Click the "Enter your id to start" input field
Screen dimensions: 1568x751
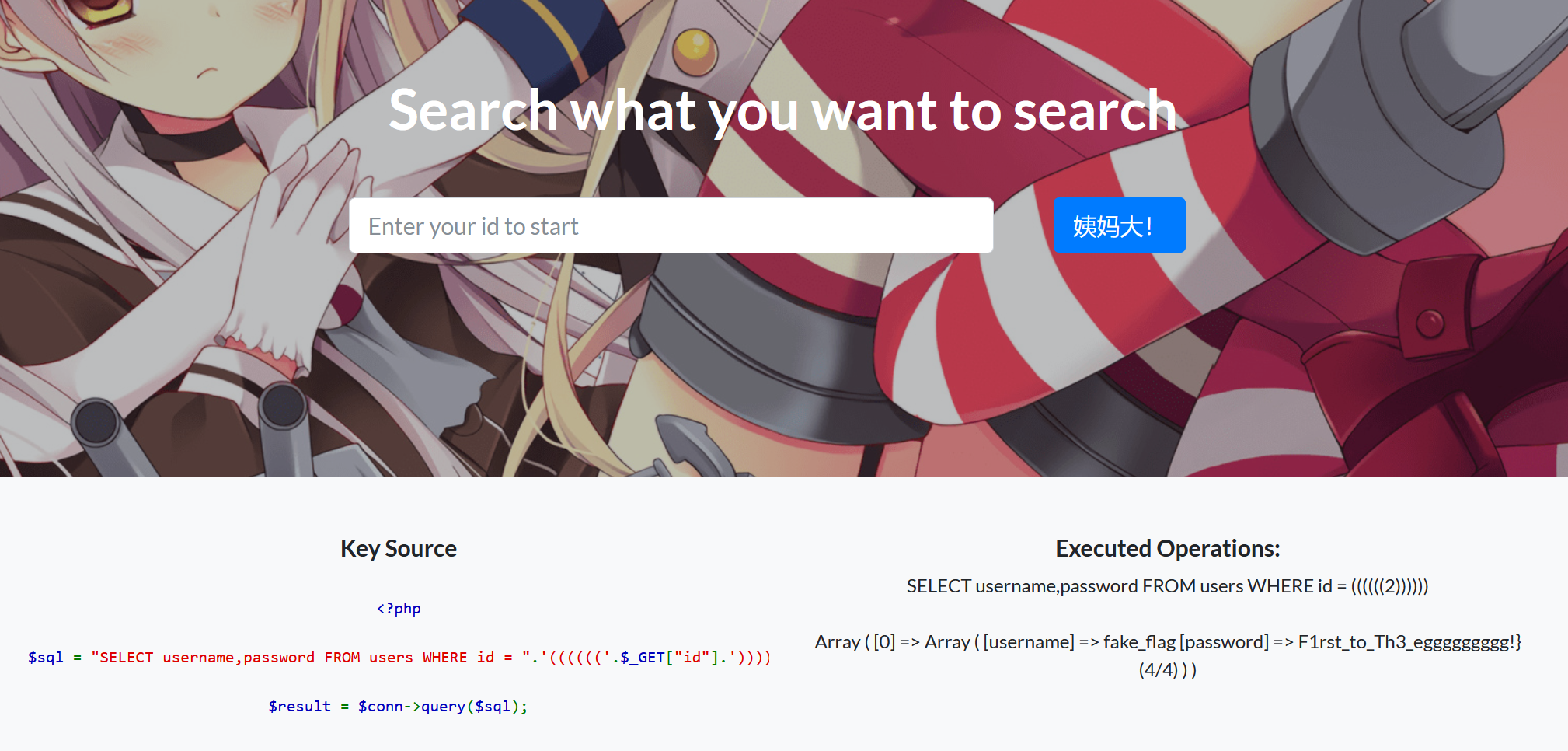[x=671, y=226]
